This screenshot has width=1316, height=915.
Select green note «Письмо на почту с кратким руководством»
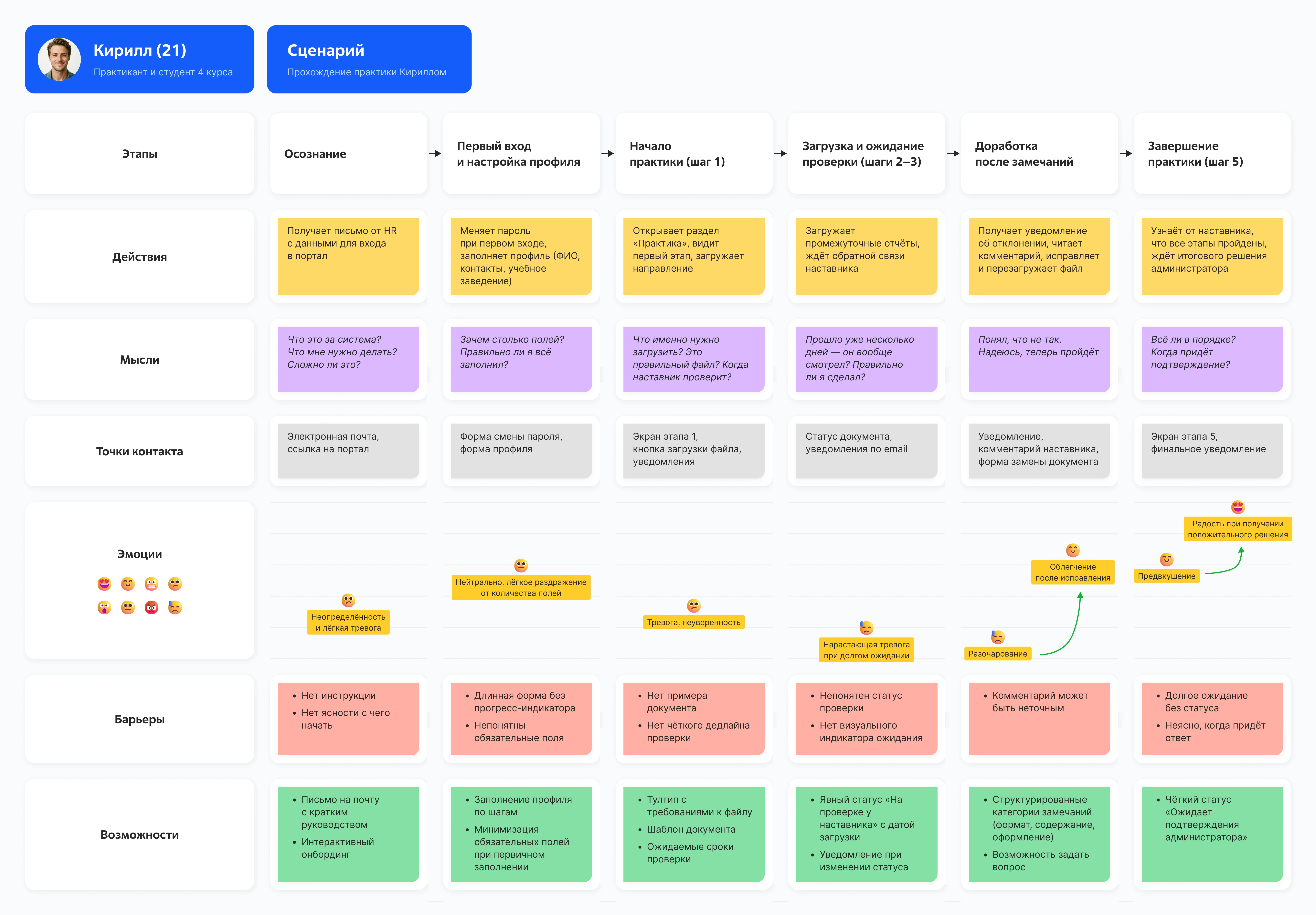[348, 834]
